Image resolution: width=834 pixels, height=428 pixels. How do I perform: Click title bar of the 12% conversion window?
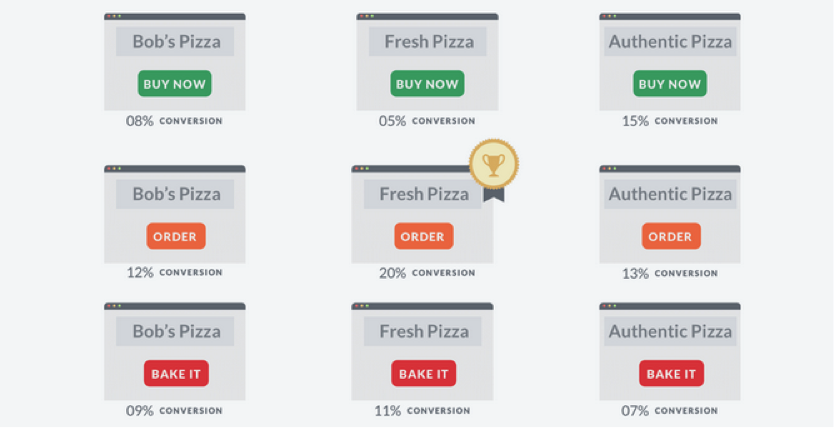[x=174, y=169]
